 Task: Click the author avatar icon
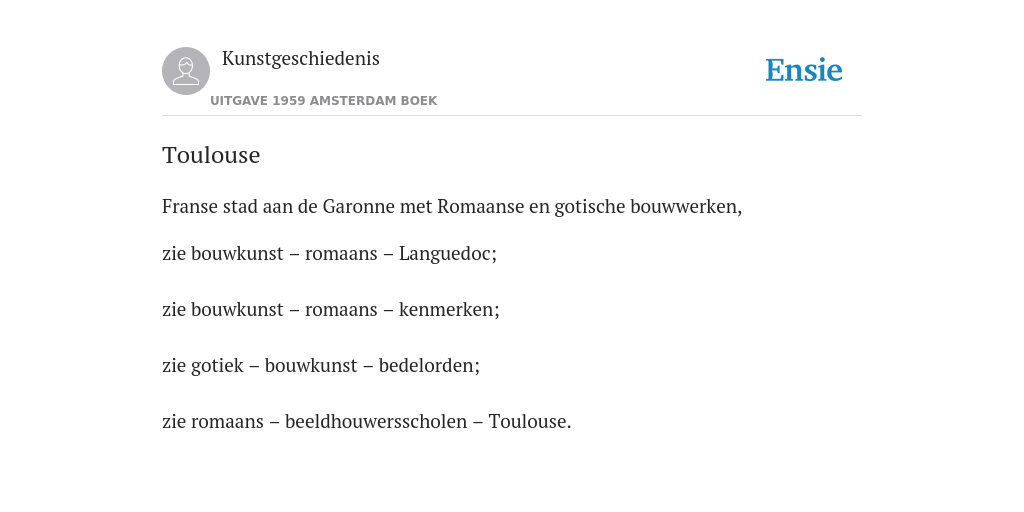pyautogui.click(x=186, y=71)
